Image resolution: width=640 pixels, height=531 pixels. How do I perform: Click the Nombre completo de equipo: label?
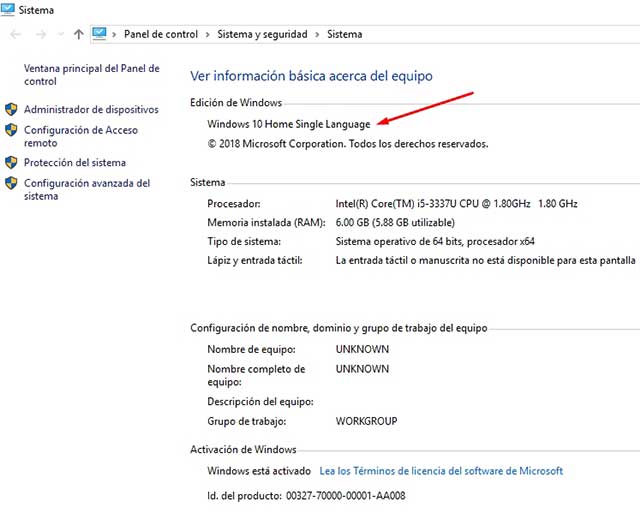256,375
